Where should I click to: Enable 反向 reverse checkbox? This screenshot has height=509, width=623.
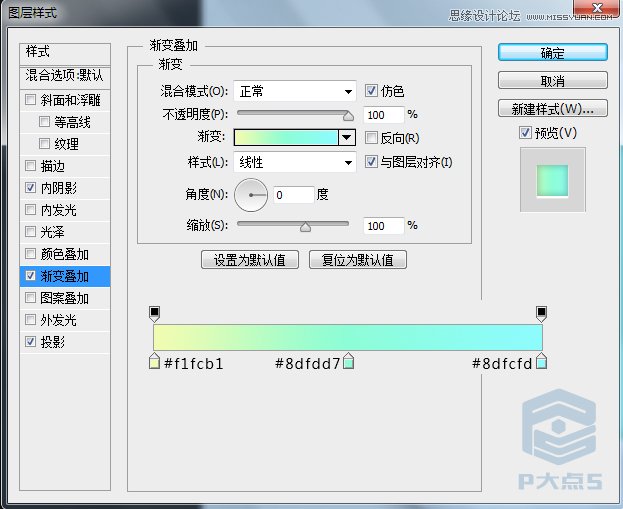[x=371, y=137]
